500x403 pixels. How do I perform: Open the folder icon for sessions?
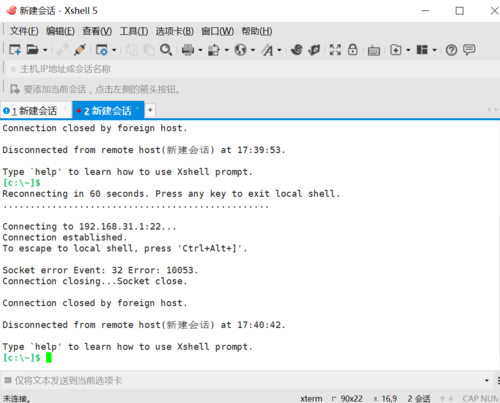pyautogui.click(x=32, y=50)
